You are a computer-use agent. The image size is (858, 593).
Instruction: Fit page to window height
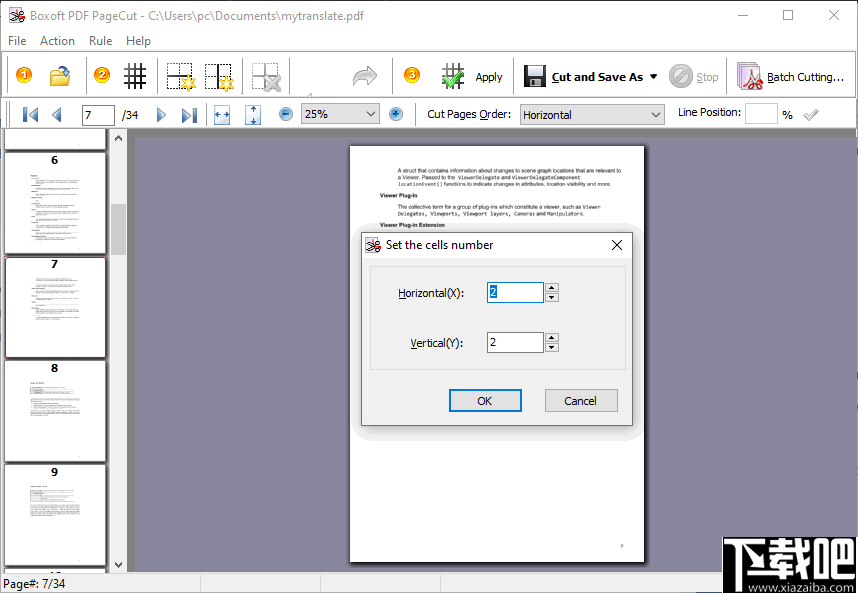(x=252, y=114)
